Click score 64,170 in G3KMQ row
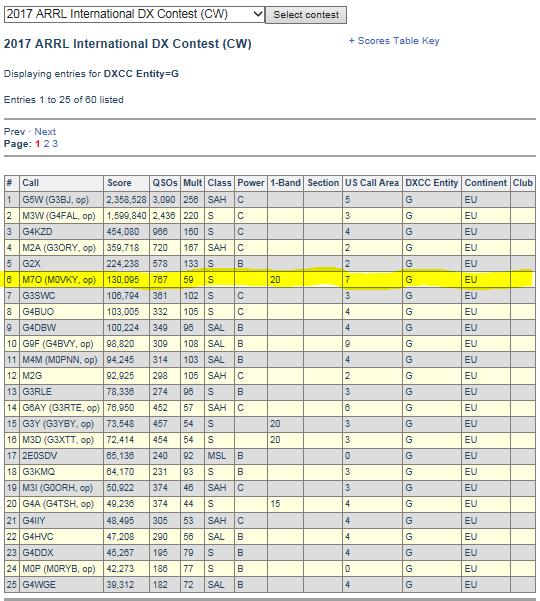Viewport: 540px width, 601px height. click(x=120, y=472)
